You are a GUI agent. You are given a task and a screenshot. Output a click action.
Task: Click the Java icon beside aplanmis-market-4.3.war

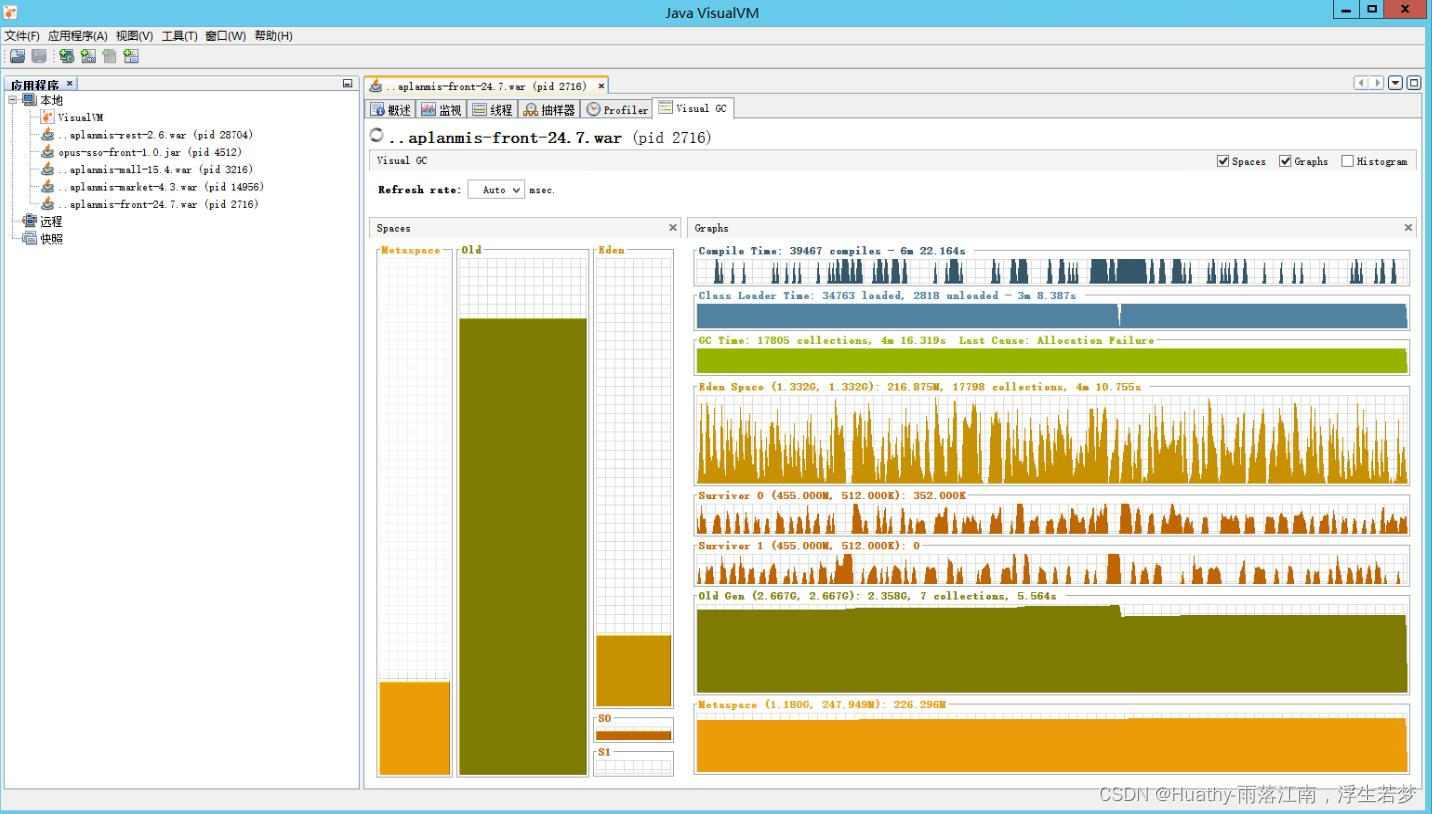[48, 186]
